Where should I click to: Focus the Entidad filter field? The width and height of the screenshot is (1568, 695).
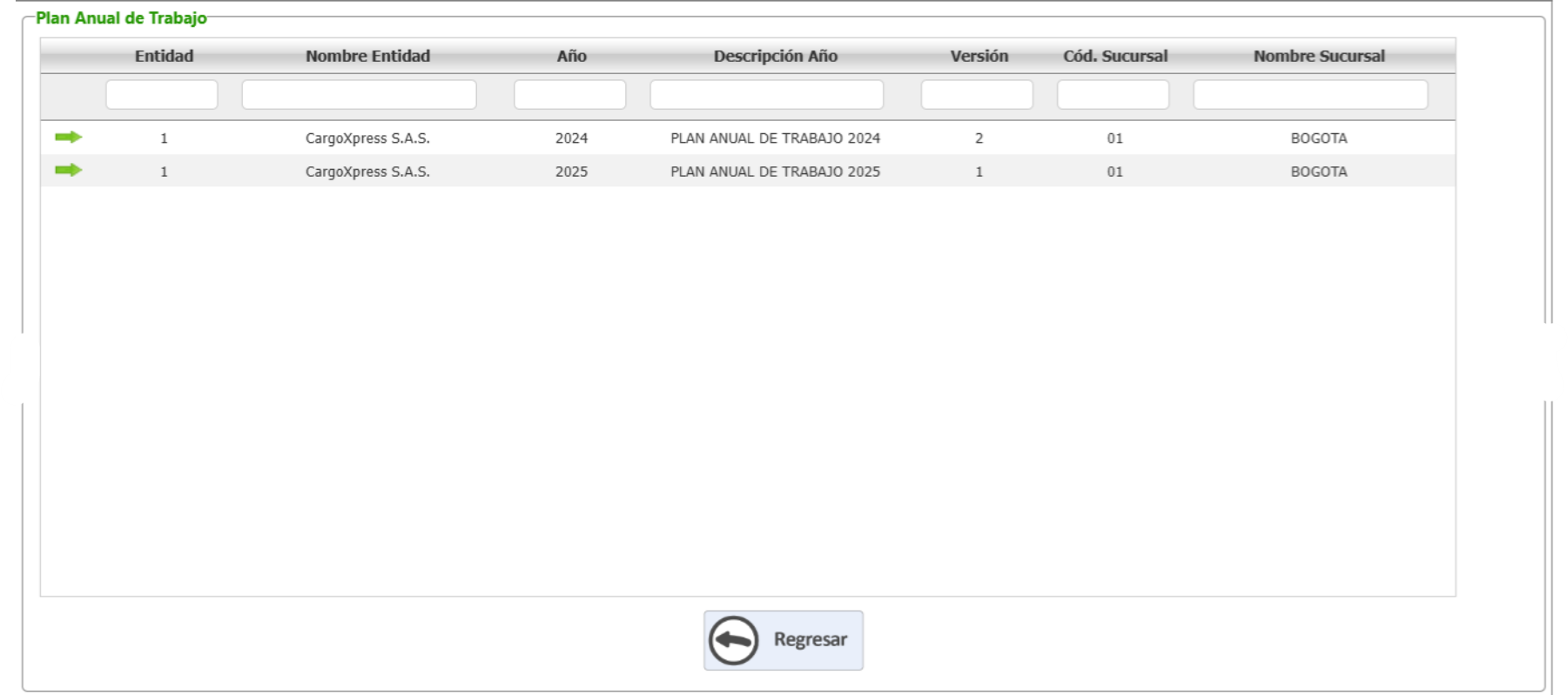tap(162, 94)
